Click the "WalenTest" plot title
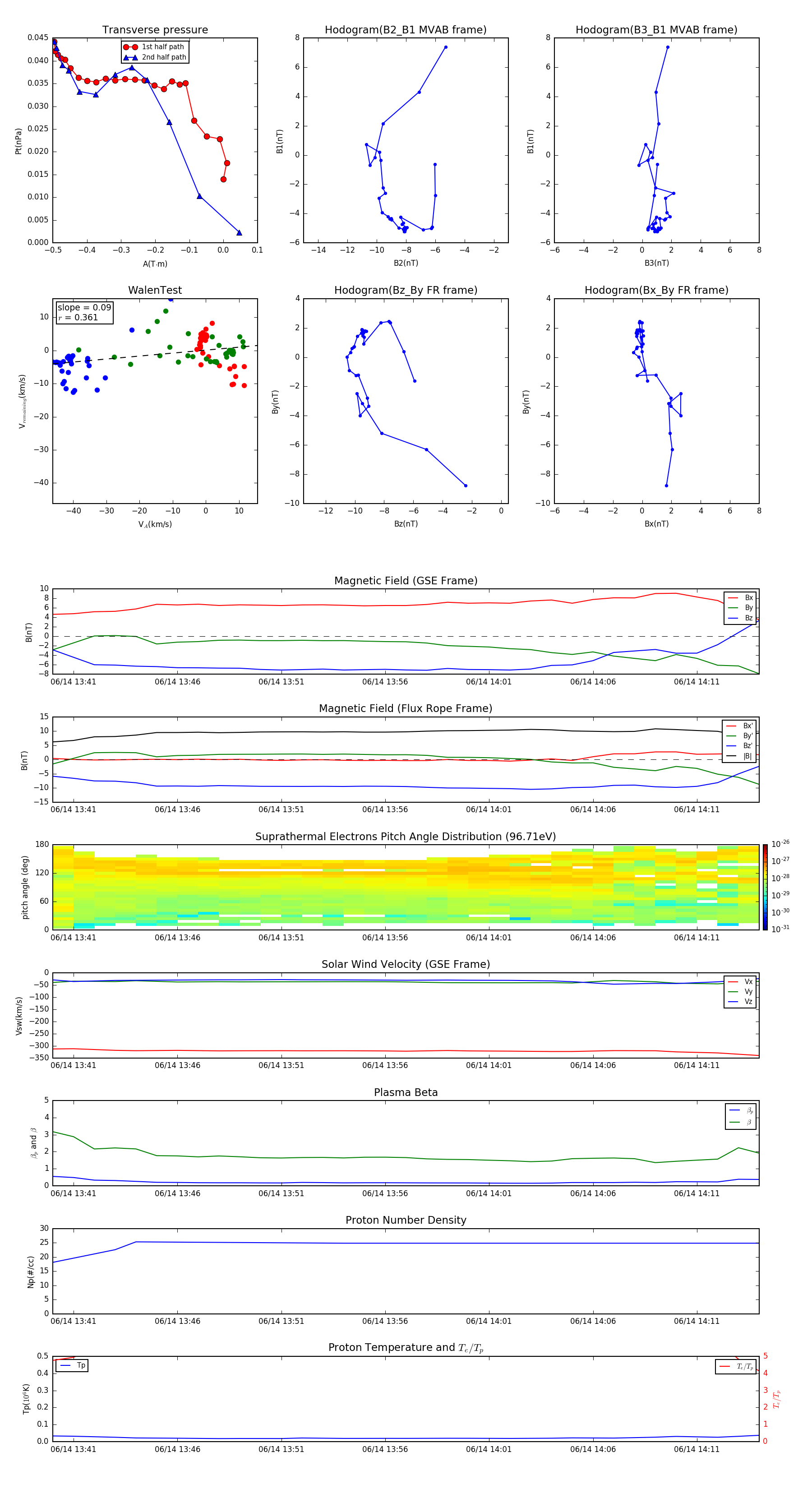The width and height of the screenshot is (812, 1489). (155, 290)
